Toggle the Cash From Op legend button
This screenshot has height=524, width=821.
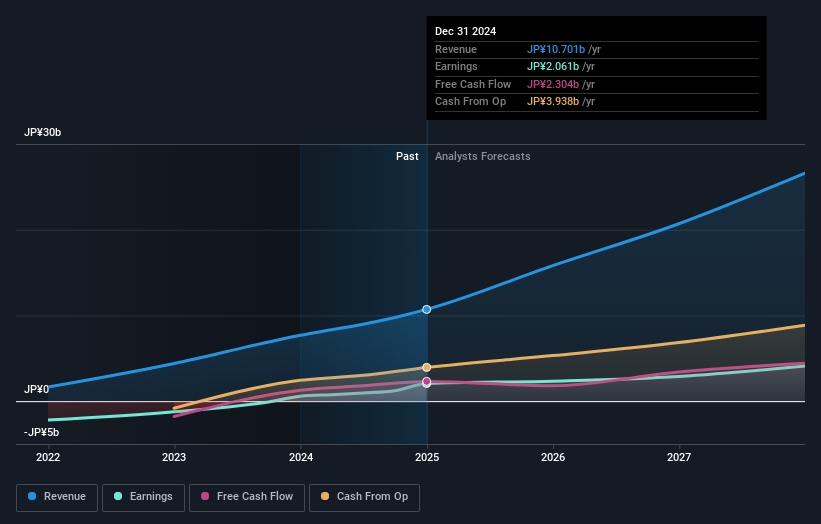coord(364,497)
